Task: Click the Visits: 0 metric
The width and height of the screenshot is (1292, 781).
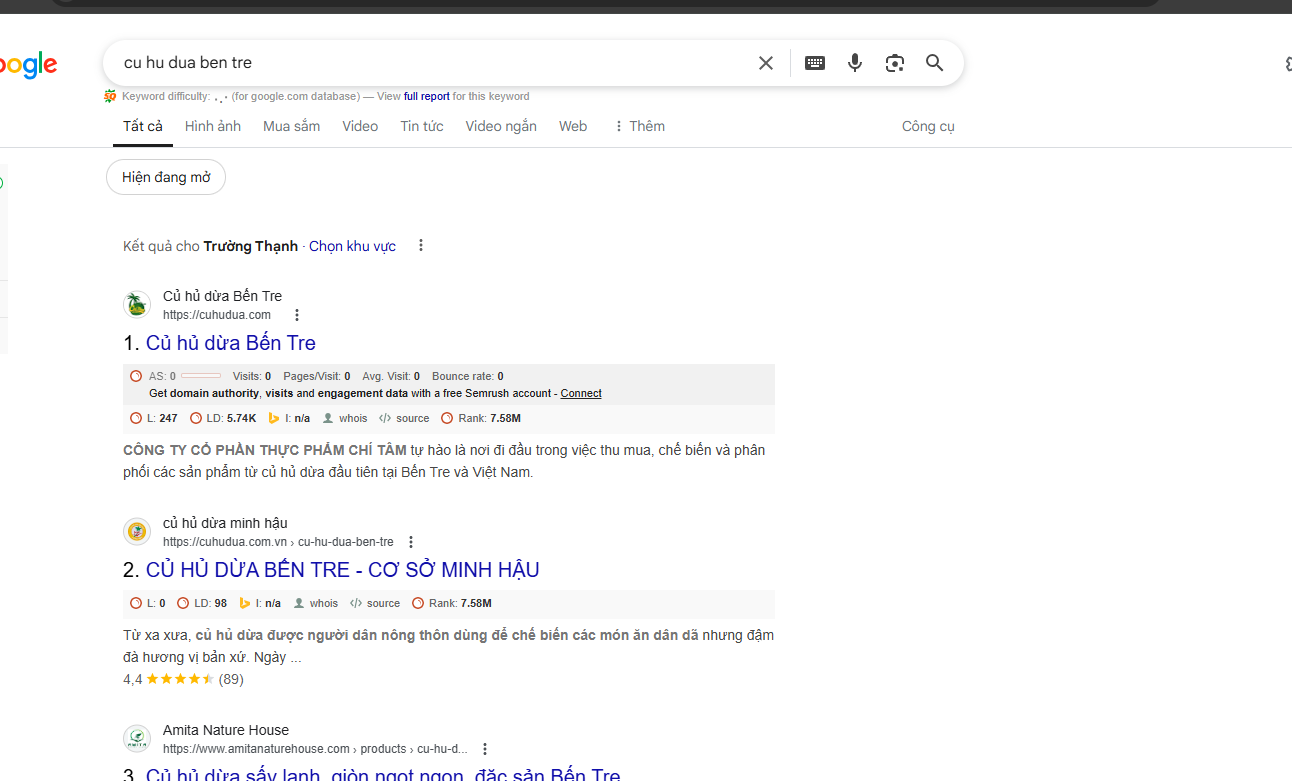Action: 252,377
